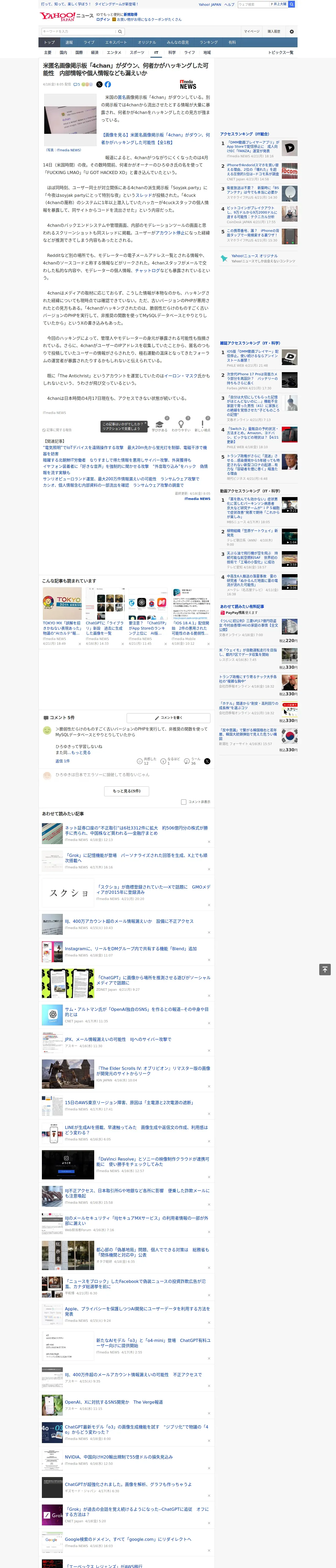Select the 経済 category

point(94,52)
